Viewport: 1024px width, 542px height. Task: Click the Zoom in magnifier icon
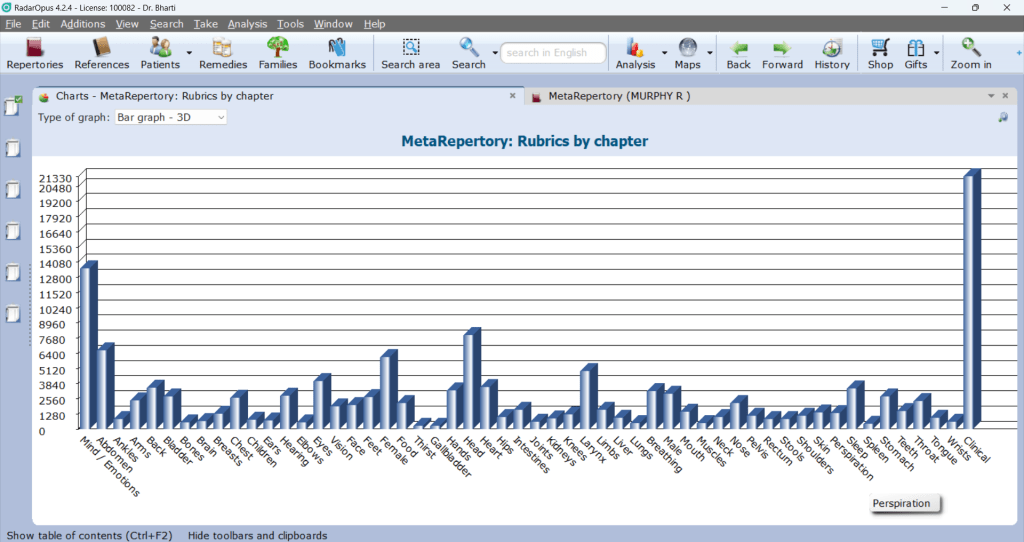[971, 54]
